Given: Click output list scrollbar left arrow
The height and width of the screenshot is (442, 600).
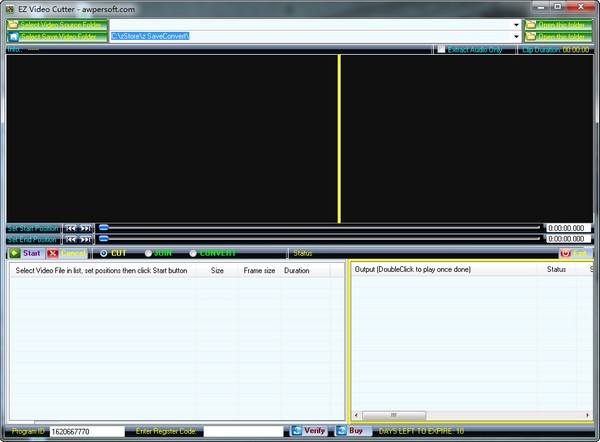Looking at the screenshot, I should pyautogui.click(x=356, y=415).
